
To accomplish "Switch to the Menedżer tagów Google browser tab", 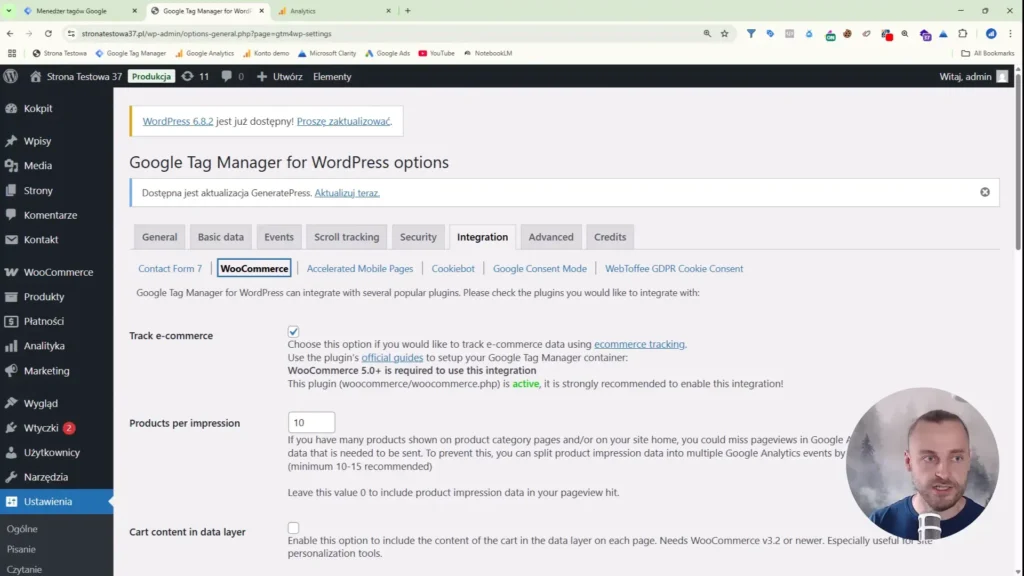I will 80,10.
